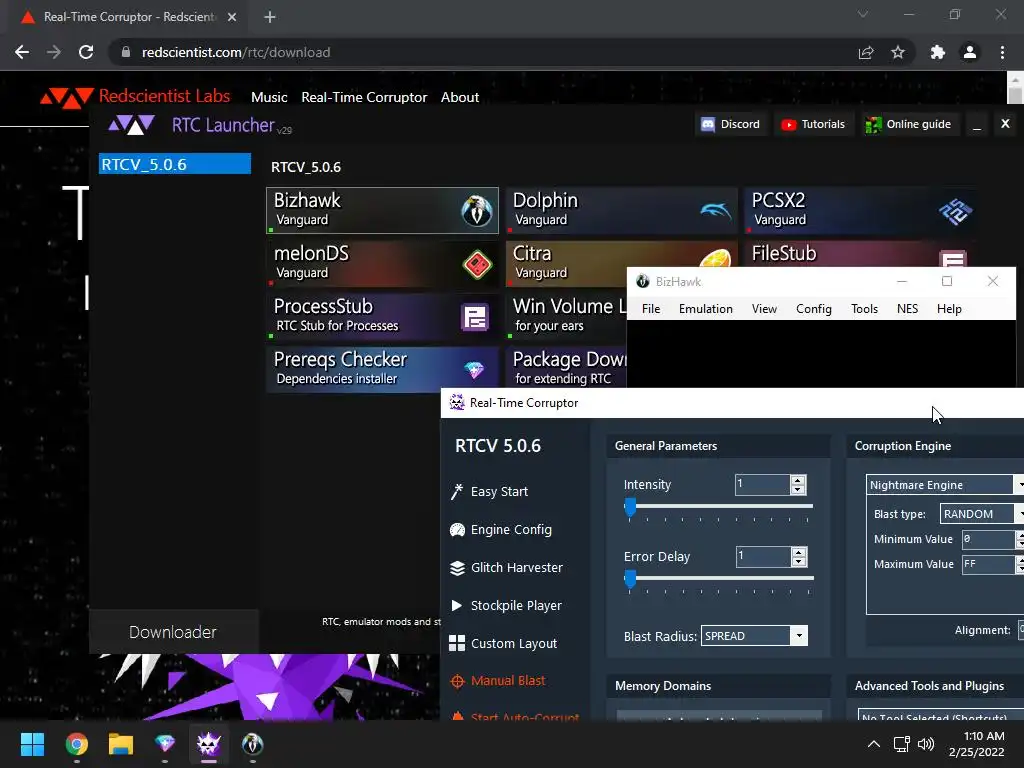This screenshot has height=768, width=1024.
Task: Click Maximum Value FF field
Action: pos(987,564)
